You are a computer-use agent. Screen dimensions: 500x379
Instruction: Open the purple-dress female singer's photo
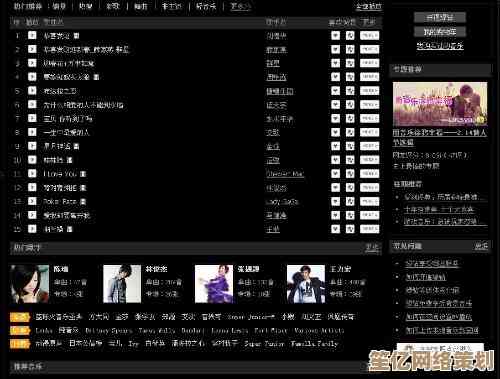pos(214,284)
